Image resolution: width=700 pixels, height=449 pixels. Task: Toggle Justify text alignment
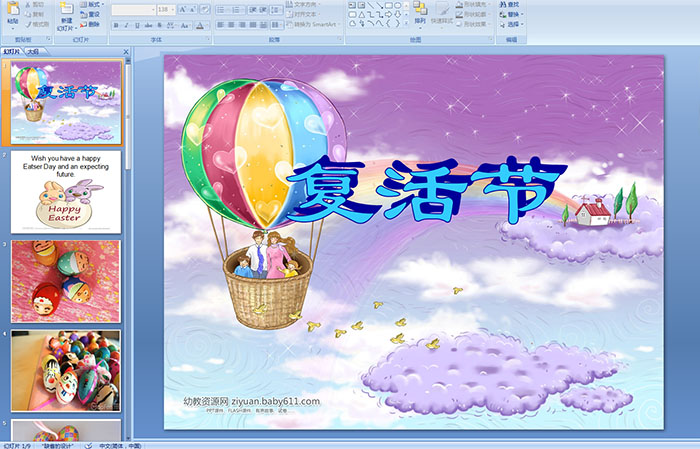tap(253, 25)
